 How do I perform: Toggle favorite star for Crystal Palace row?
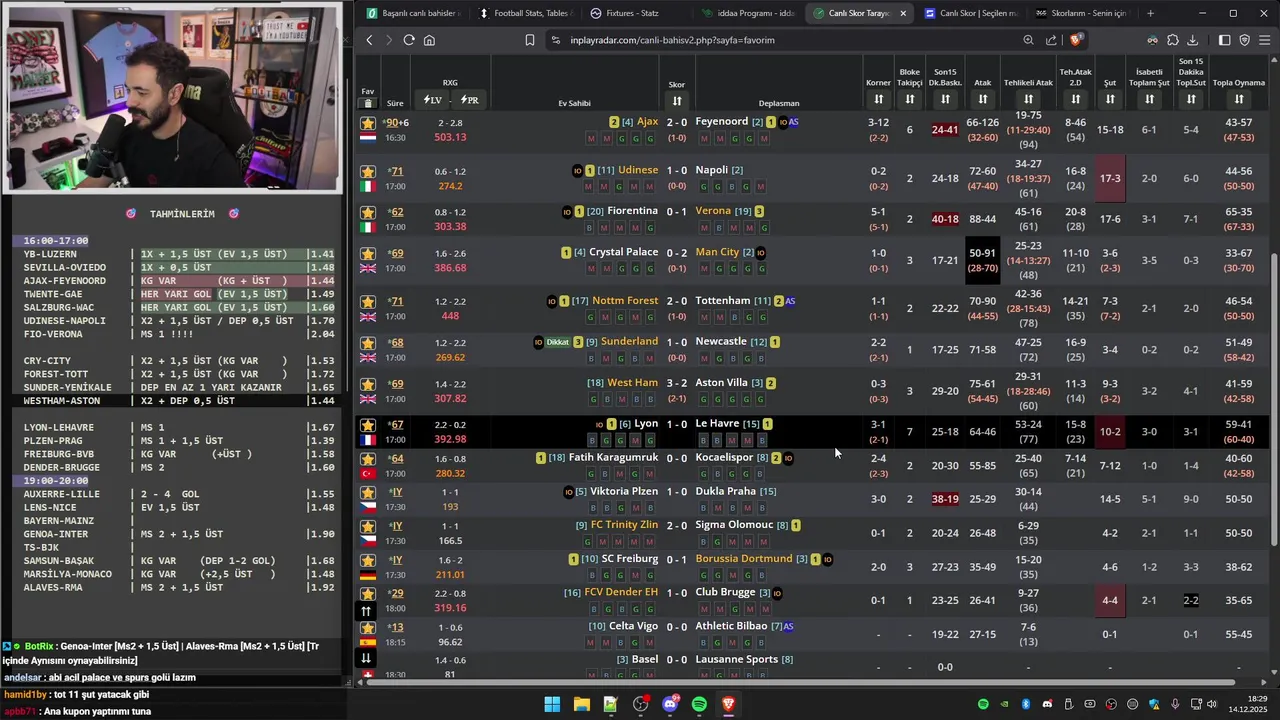click(x=368, y=253)
